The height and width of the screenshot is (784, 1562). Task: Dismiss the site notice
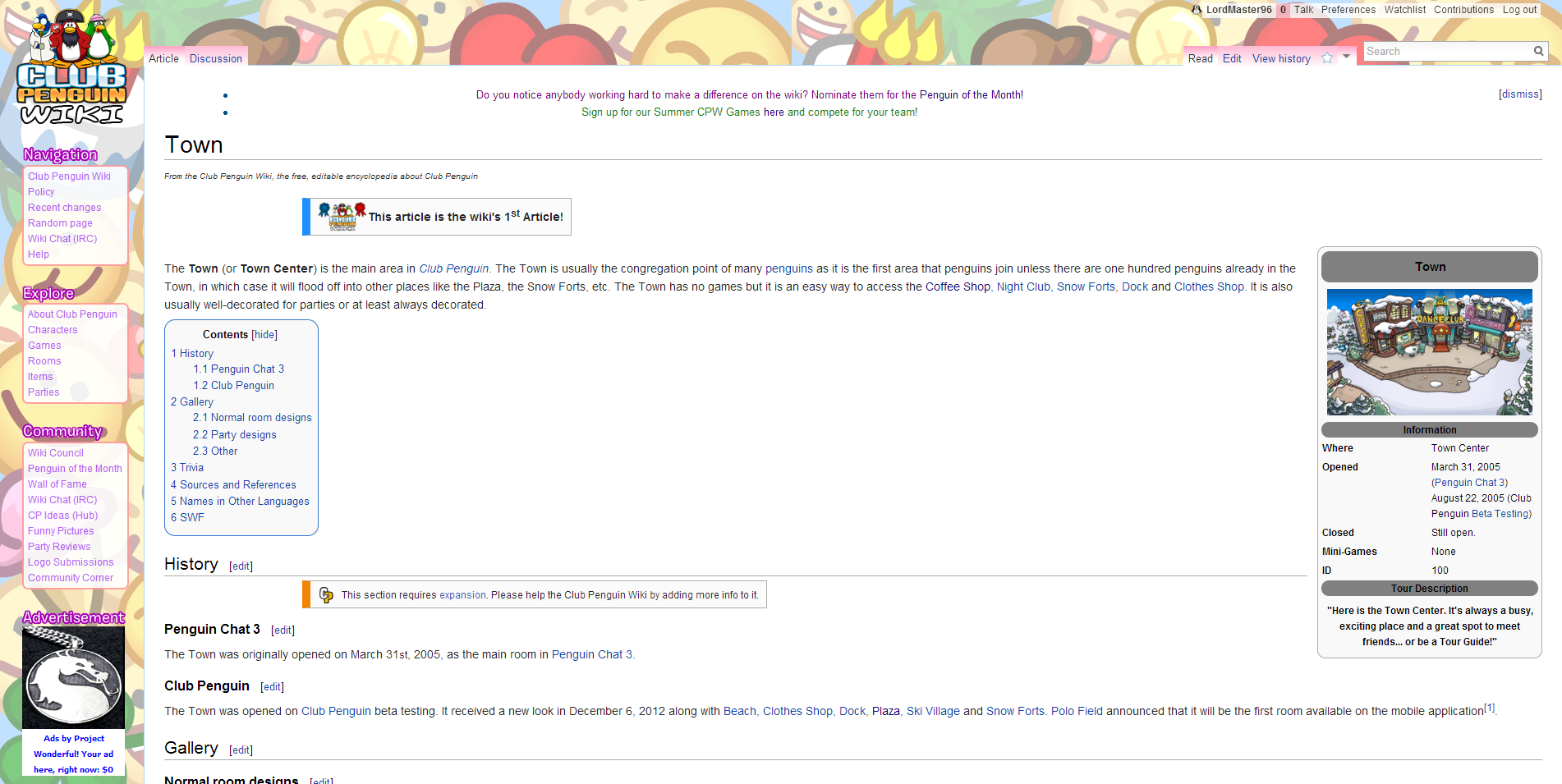click(1520, 94)
